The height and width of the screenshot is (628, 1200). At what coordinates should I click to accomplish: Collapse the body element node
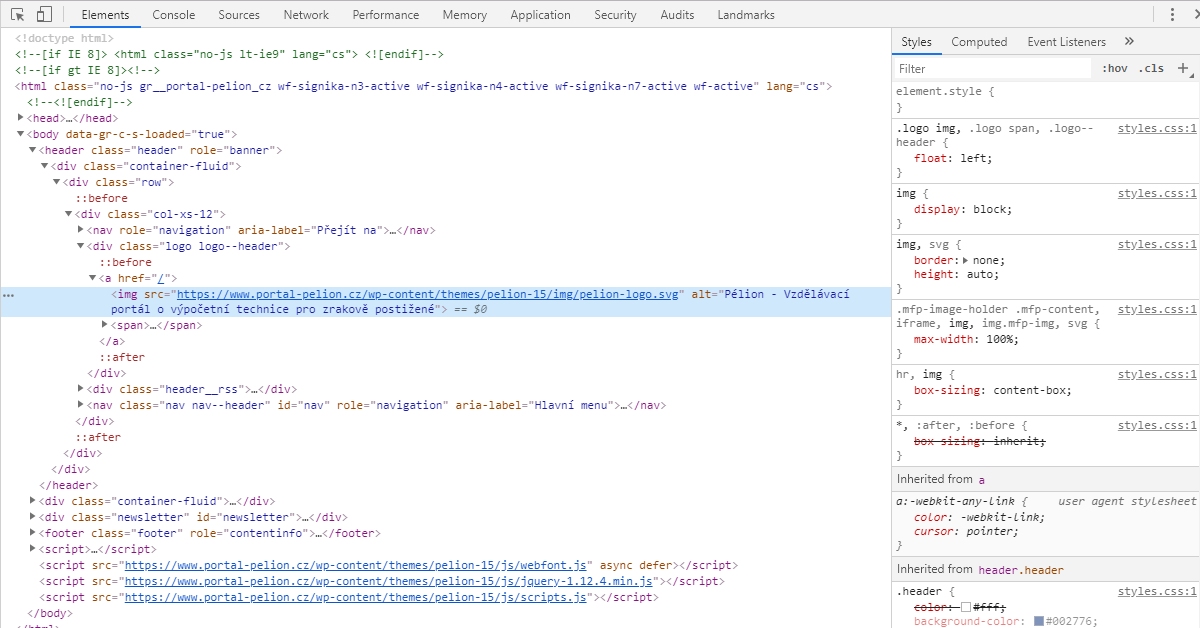click(x=21, y=134)
